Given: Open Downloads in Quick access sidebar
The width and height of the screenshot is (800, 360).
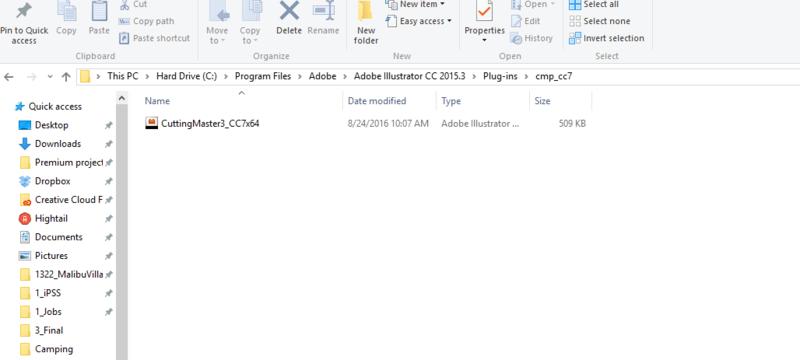Looking at the screenshot, I should (58, 144).
